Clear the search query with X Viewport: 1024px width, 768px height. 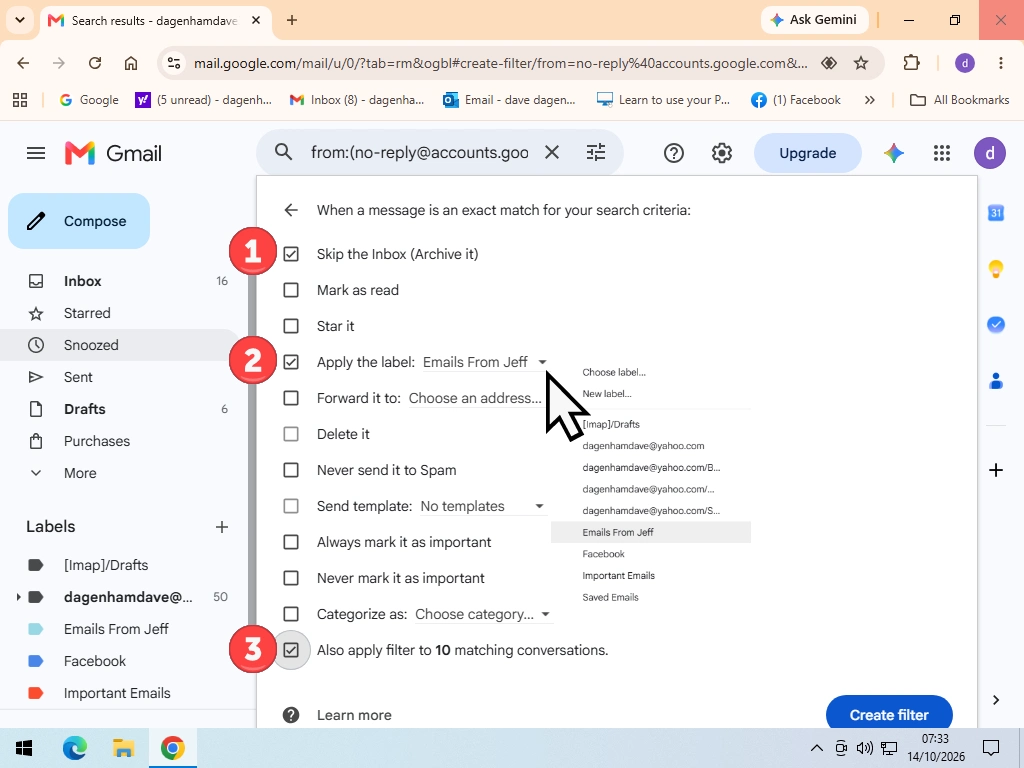tap(552, 152)
